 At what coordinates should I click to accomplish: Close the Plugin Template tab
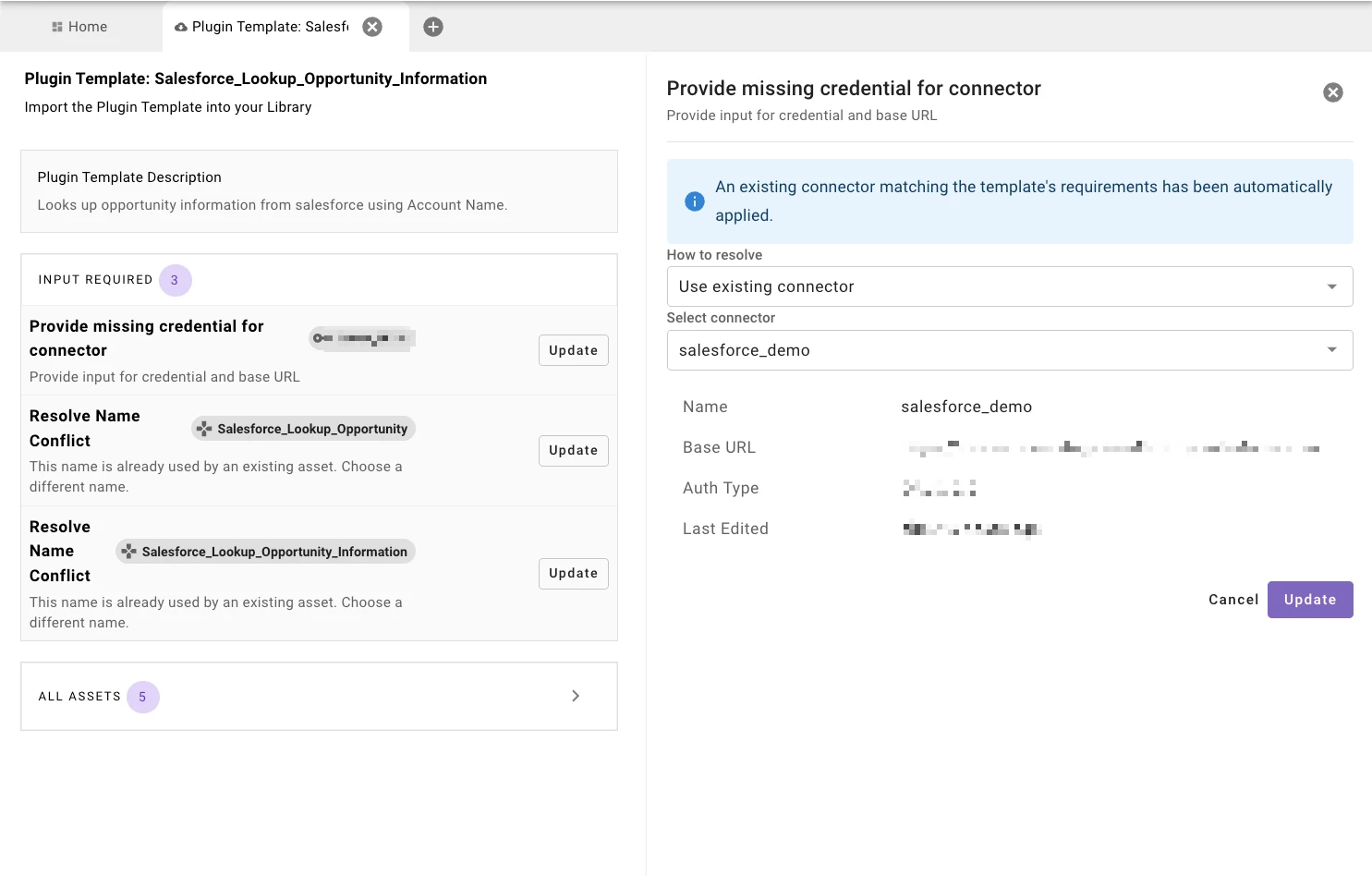[372, 27]
